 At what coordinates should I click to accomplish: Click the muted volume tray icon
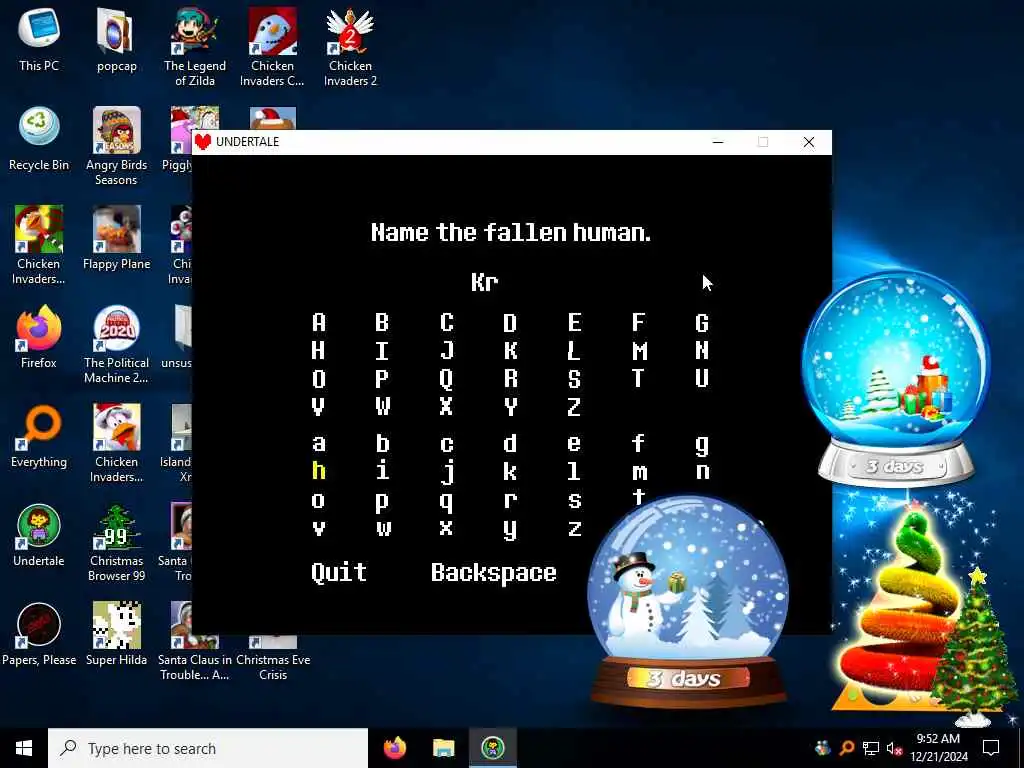click(x=895, y=748)
